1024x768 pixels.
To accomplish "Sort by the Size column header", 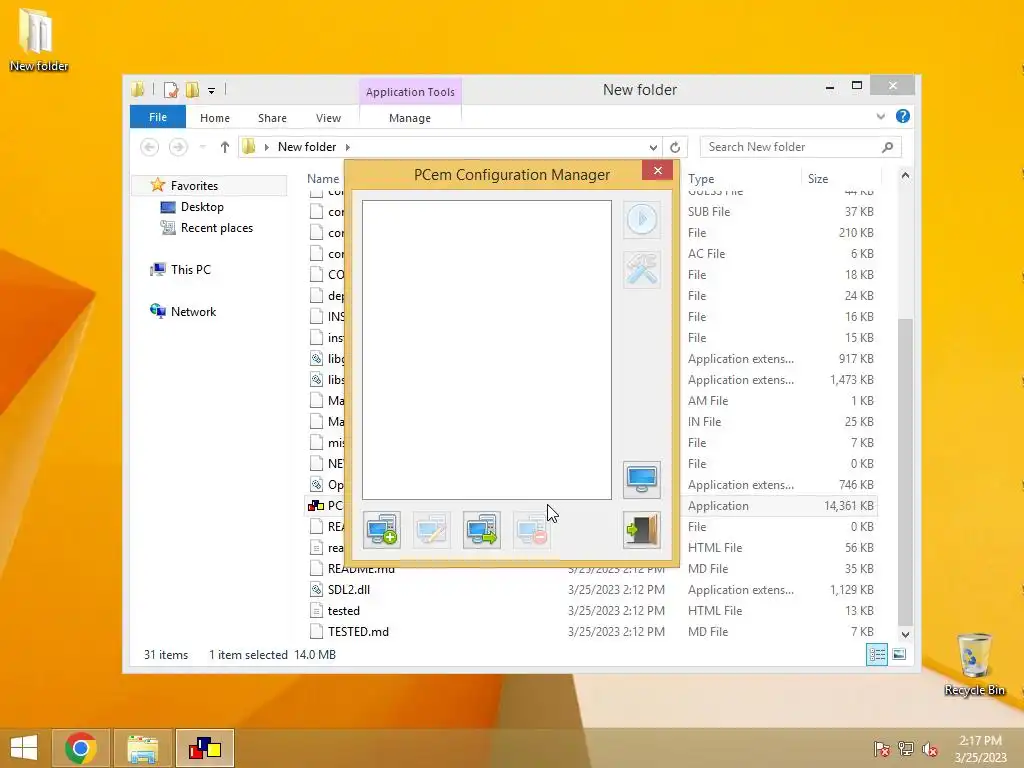I will click(x=818, y=178).
